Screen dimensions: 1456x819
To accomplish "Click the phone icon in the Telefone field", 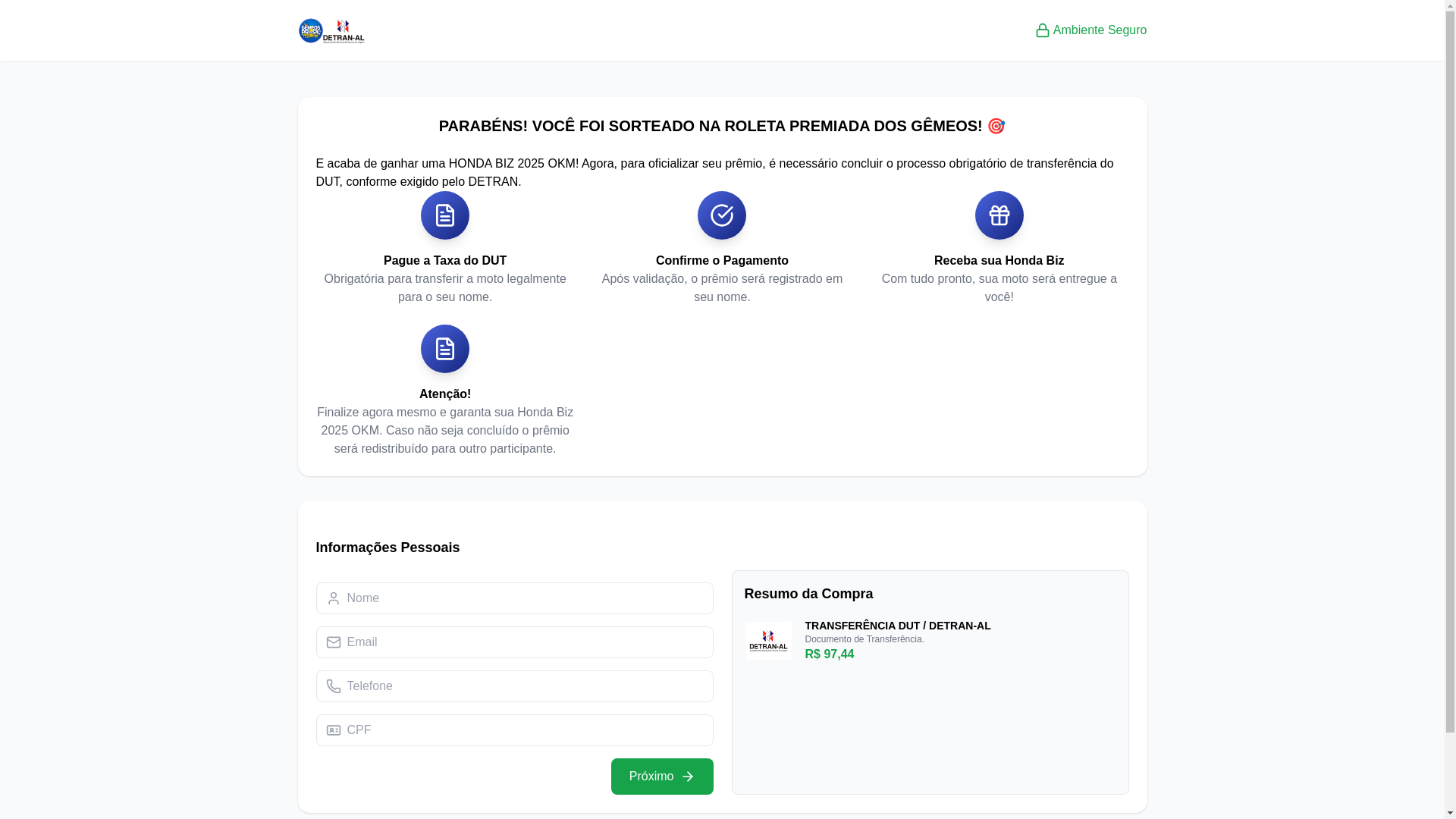I will pos(334,686).
